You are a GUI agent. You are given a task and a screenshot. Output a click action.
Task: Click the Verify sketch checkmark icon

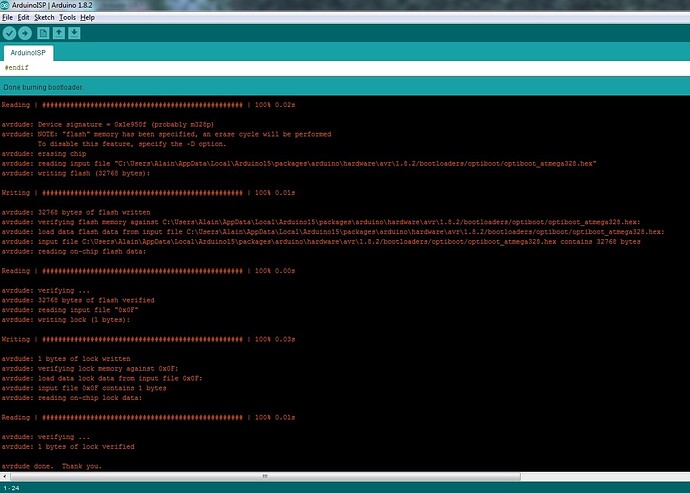(9, 33)
